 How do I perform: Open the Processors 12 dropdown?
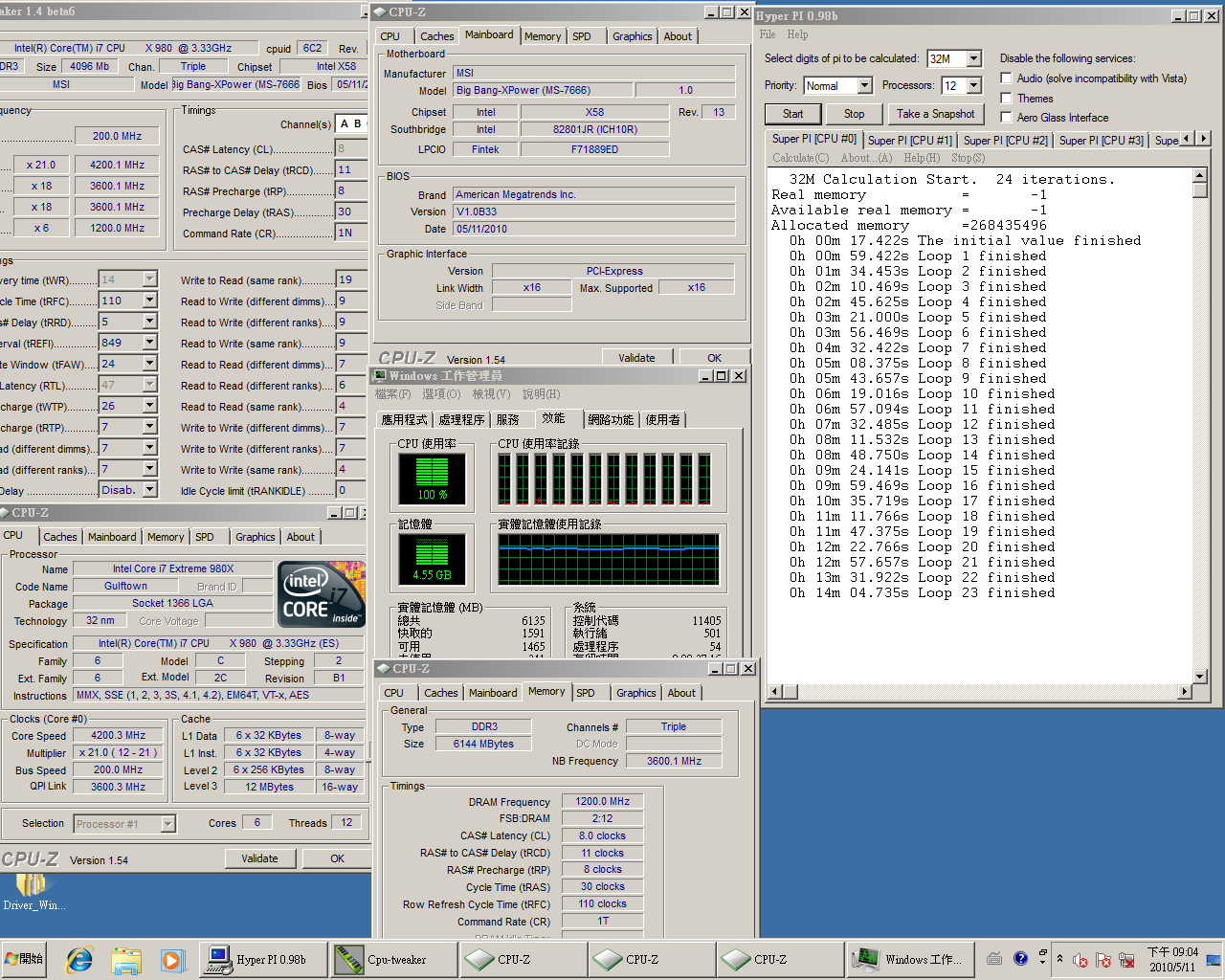point(973,85)
